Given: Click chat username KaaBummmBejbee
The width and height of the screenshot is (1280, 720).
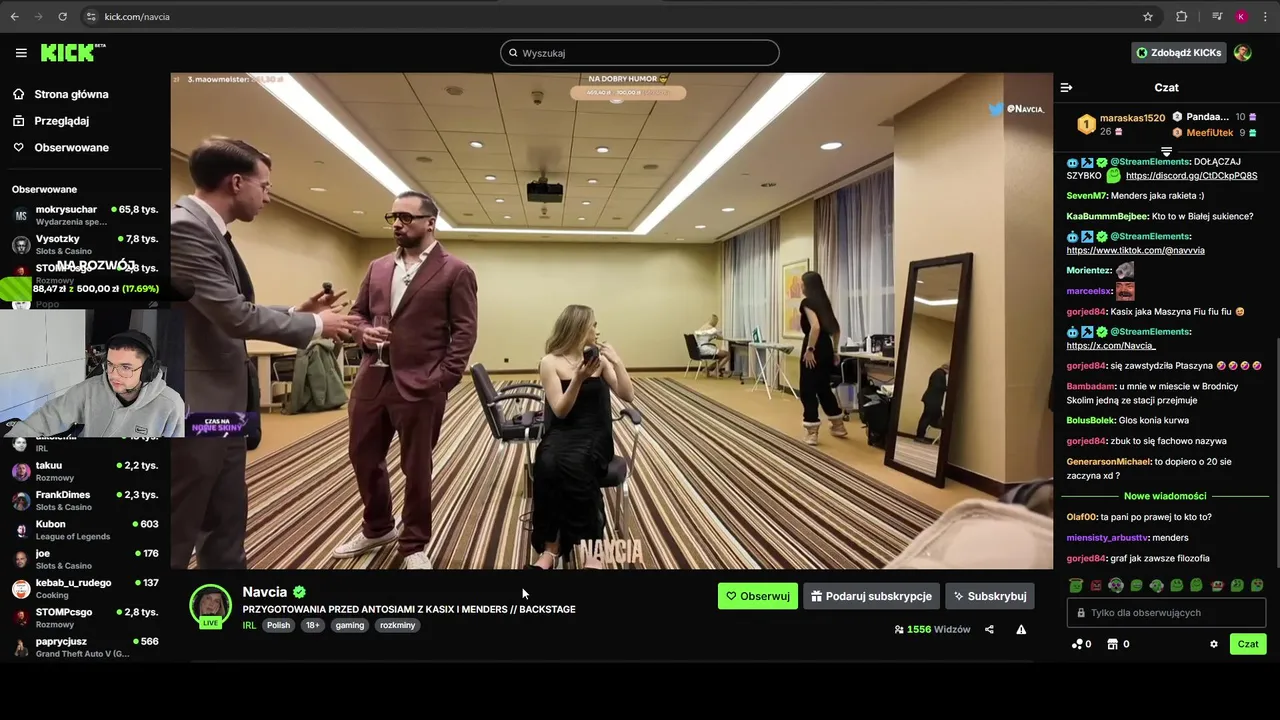Looking at the screenshot, I should 1106,216.
